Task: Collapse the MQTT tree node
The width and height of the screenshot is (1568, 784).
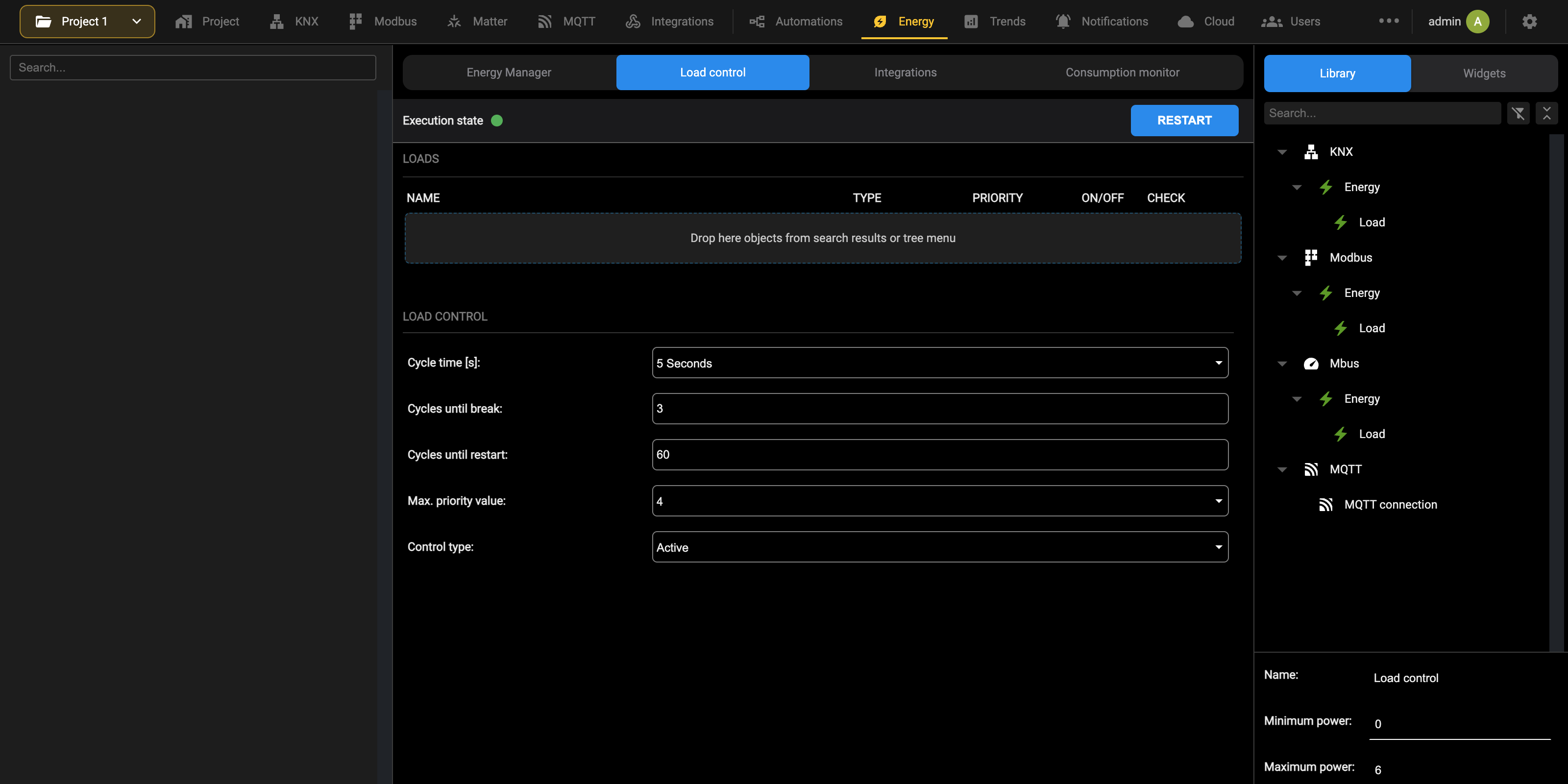Action: pos(1282,470)
